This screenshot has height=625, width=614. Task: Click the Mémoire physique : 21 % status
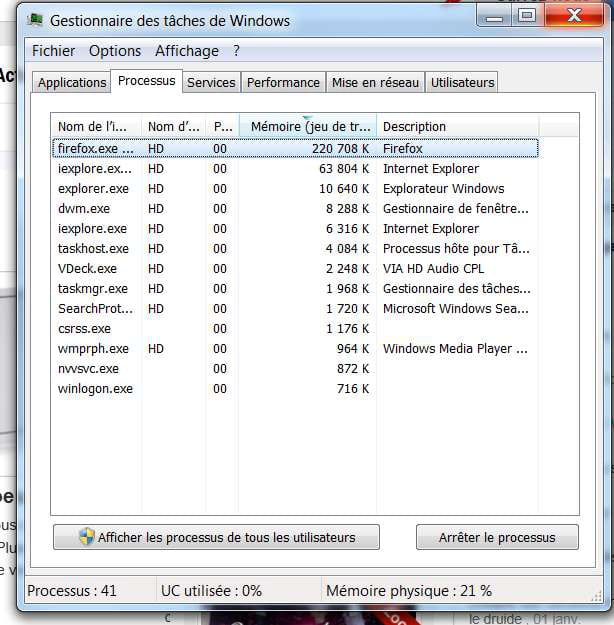pyautogui.click(x=409, y=591)
